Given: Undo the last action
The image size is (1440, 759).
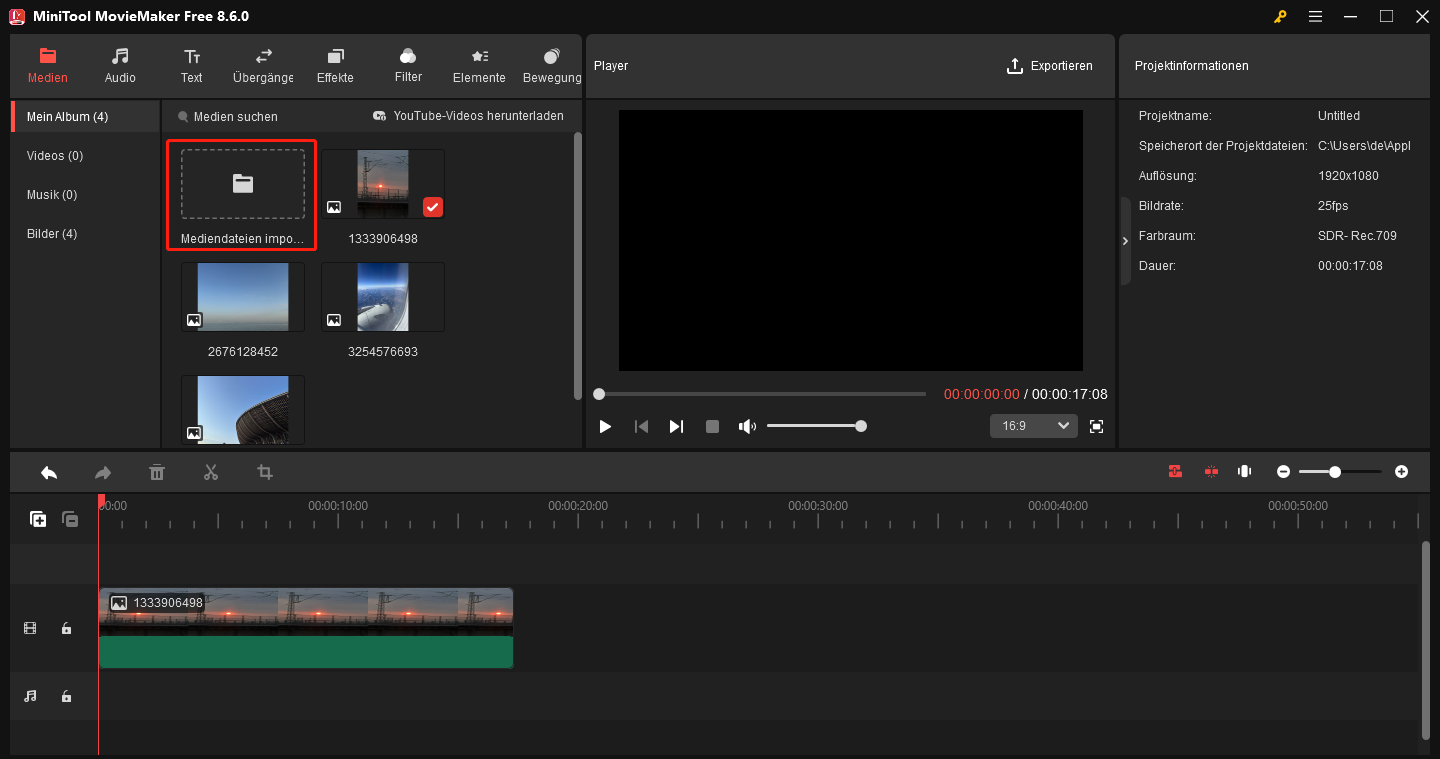Looking at the screenshot, I should pos(49,471).
